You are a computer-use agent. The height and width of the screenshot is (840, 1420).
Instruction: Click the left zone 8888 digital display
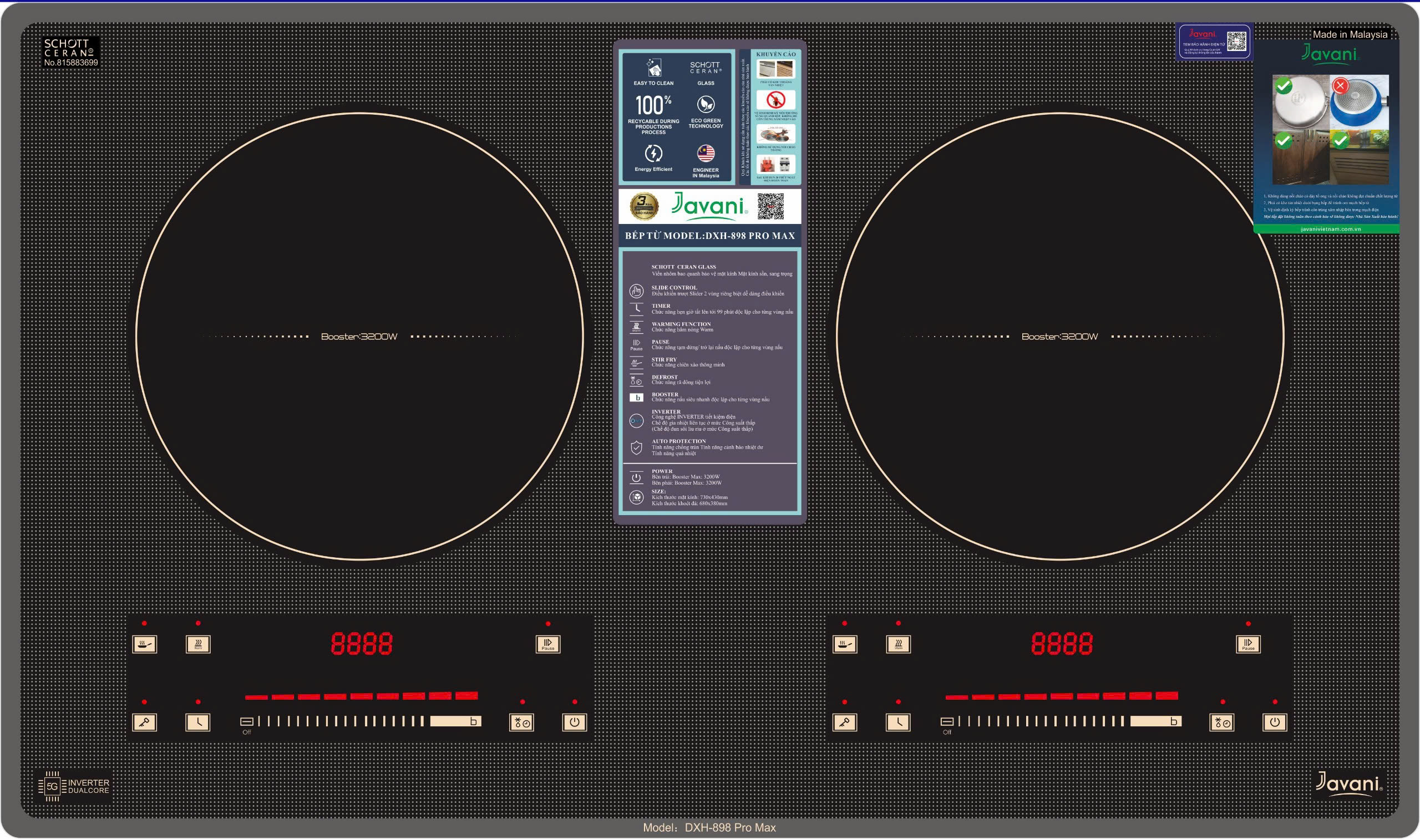(362, 644)
